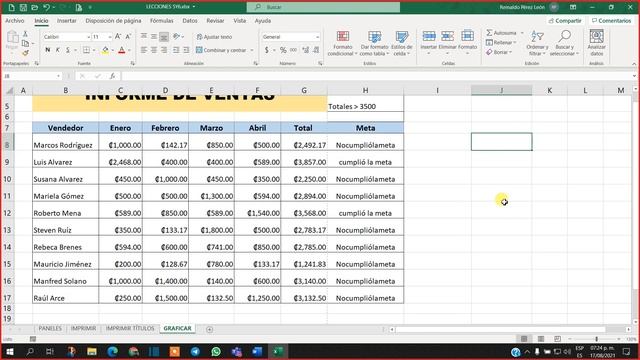Viewport: 640px width, 360px height.
Task: Open Formato condicional
Action: (x=342, y=43)
